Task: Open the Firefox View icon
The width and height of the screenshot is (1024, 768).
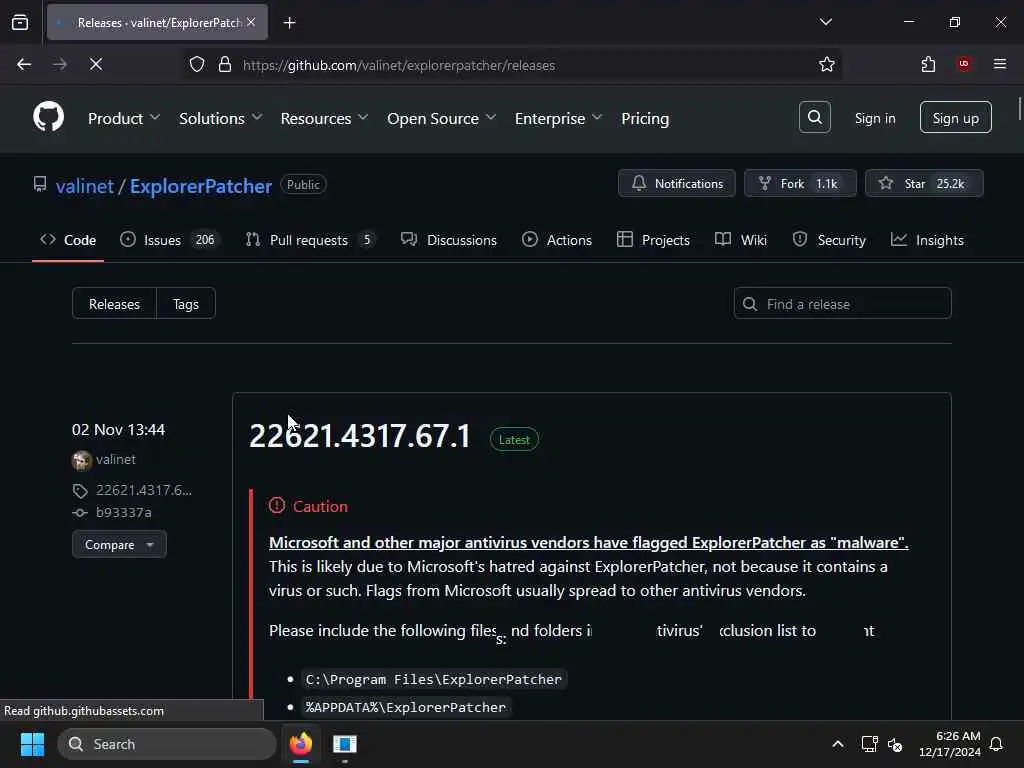Action: (x=20, y=23)
